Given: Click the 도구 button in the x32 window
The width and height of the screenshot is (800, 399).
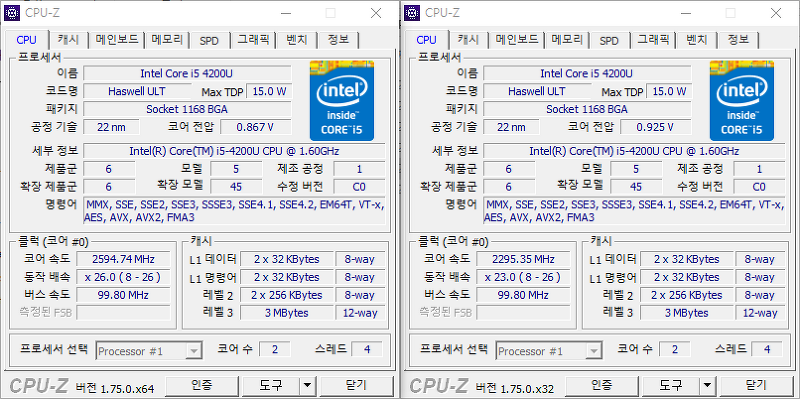Looking at the screenshot, I should point(671,385).
